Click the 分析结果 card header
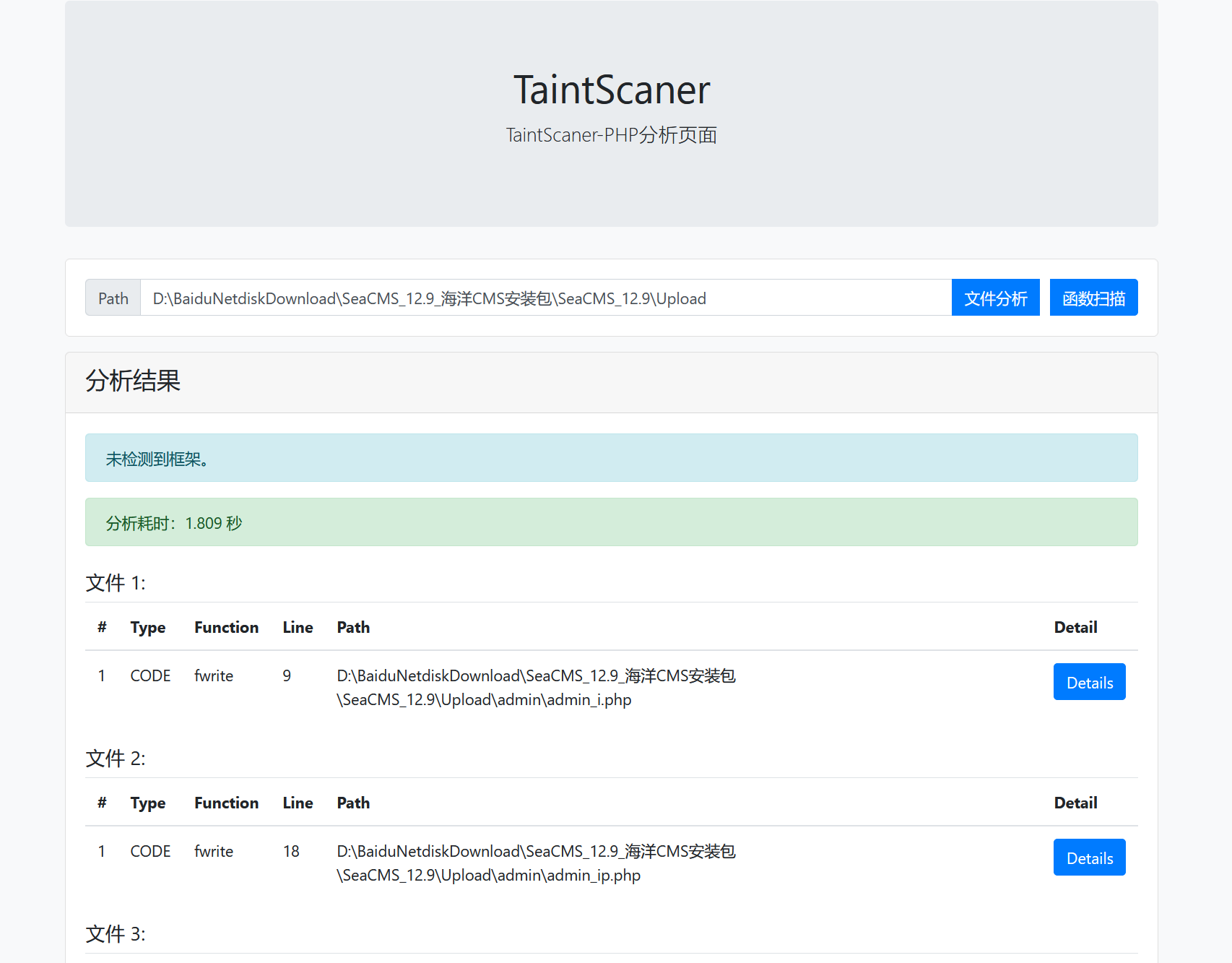The height and width of the screenshot is (963, 1232). click(x=612, y=382)
